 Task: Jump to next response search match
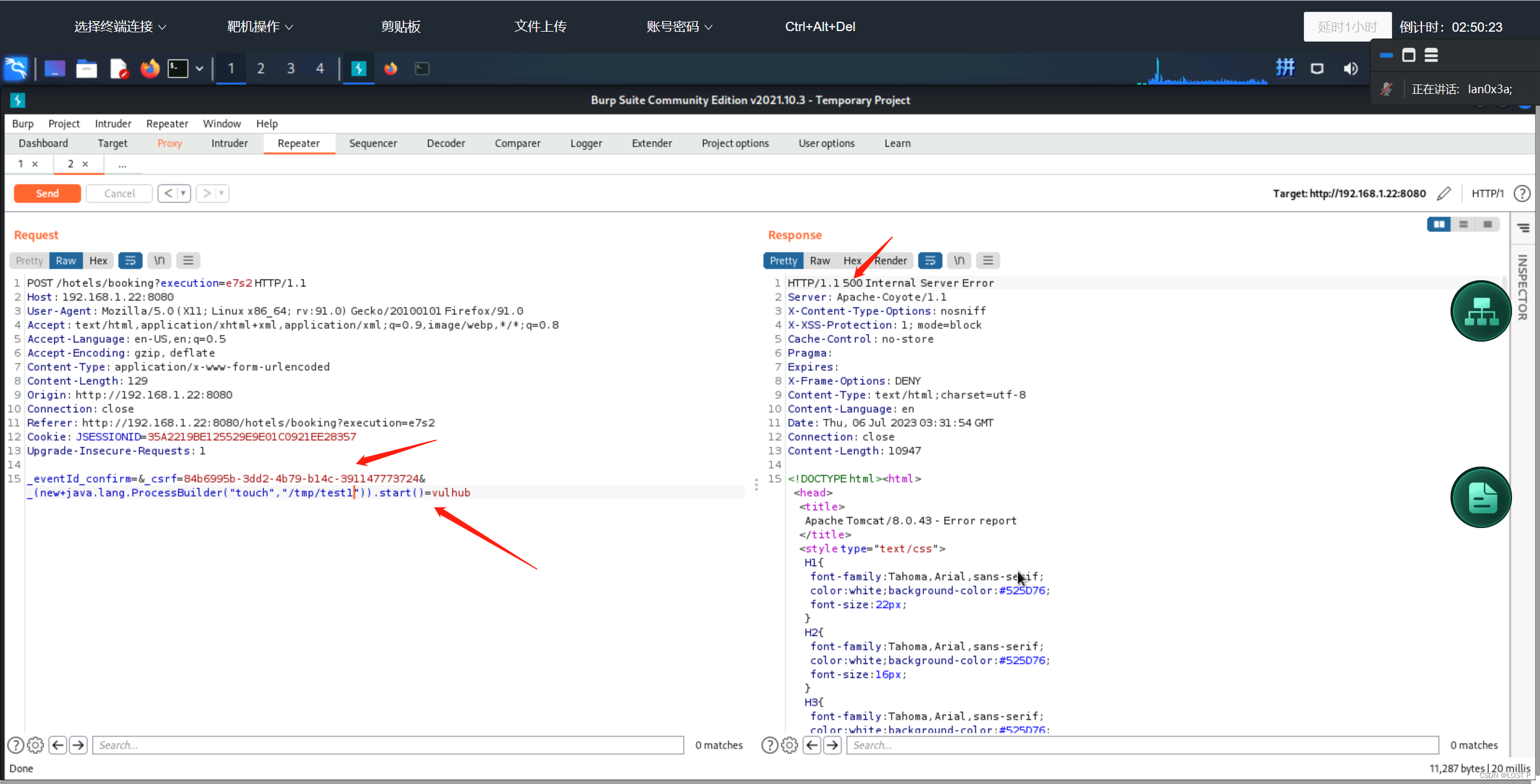pyautogui.click(x=832, y=745)
